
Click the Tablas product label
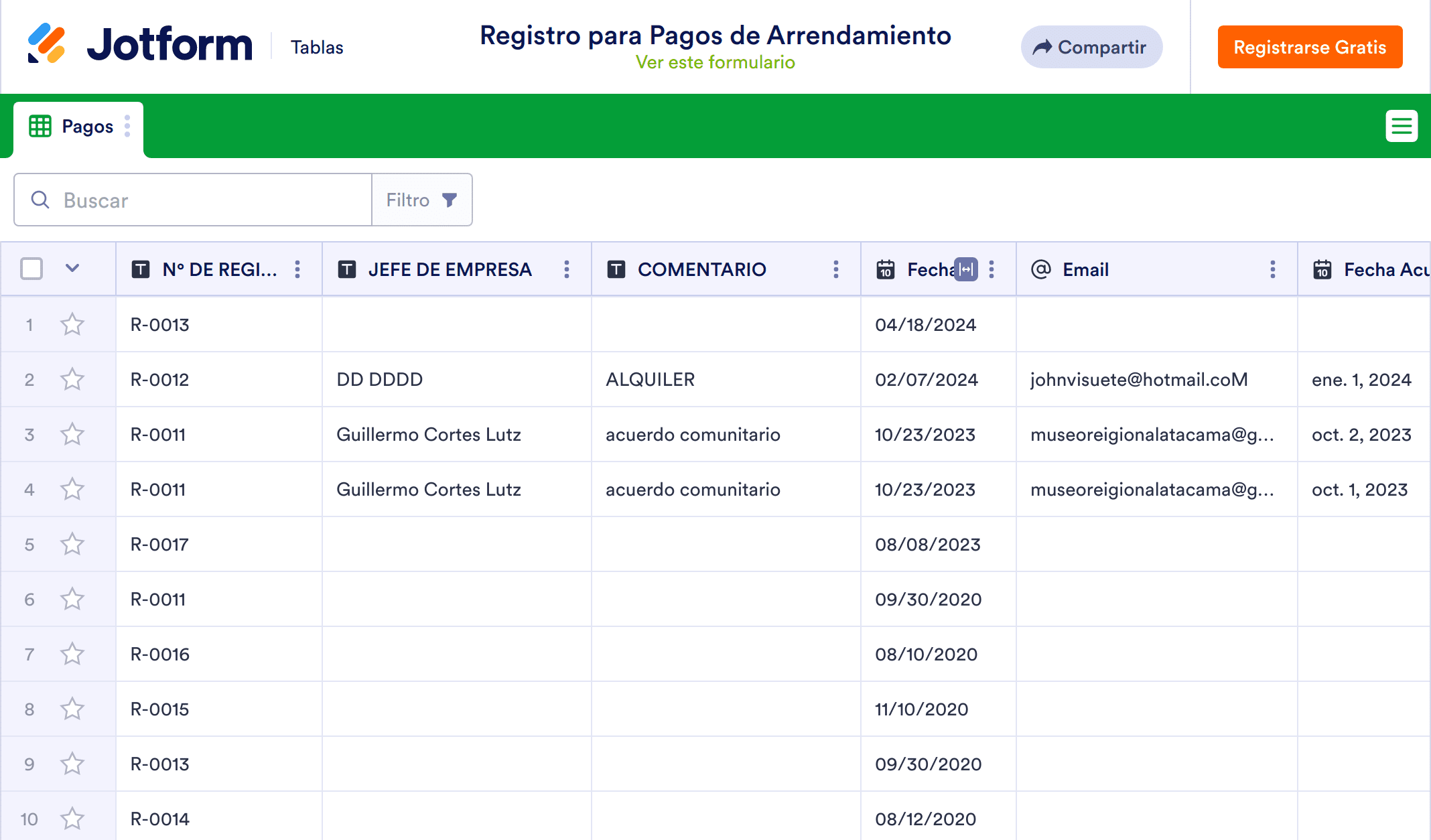pyautogui.click(x=317, y=48)
